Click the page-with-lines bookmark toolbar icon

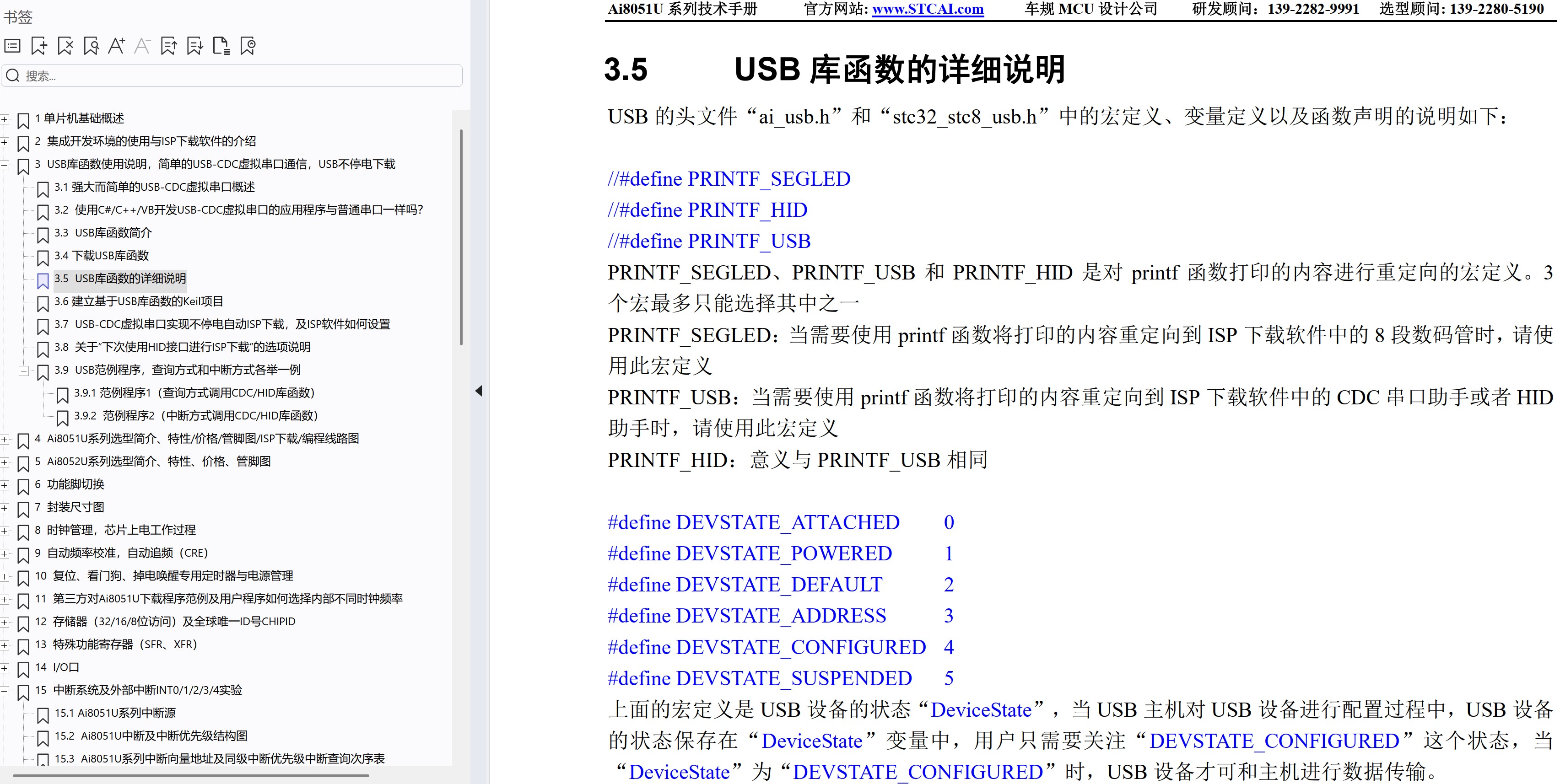221,46
